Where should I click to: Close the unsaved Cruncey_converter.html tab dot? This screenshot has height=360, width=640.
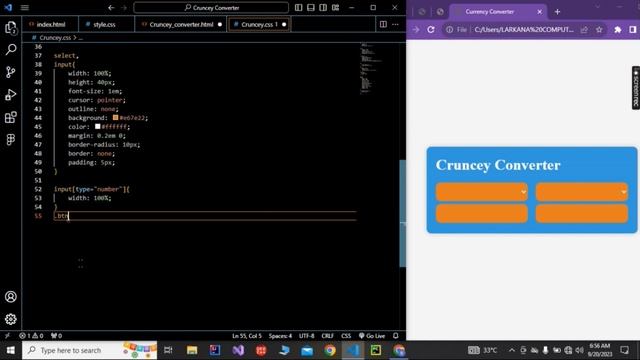(x=220, y=24)
